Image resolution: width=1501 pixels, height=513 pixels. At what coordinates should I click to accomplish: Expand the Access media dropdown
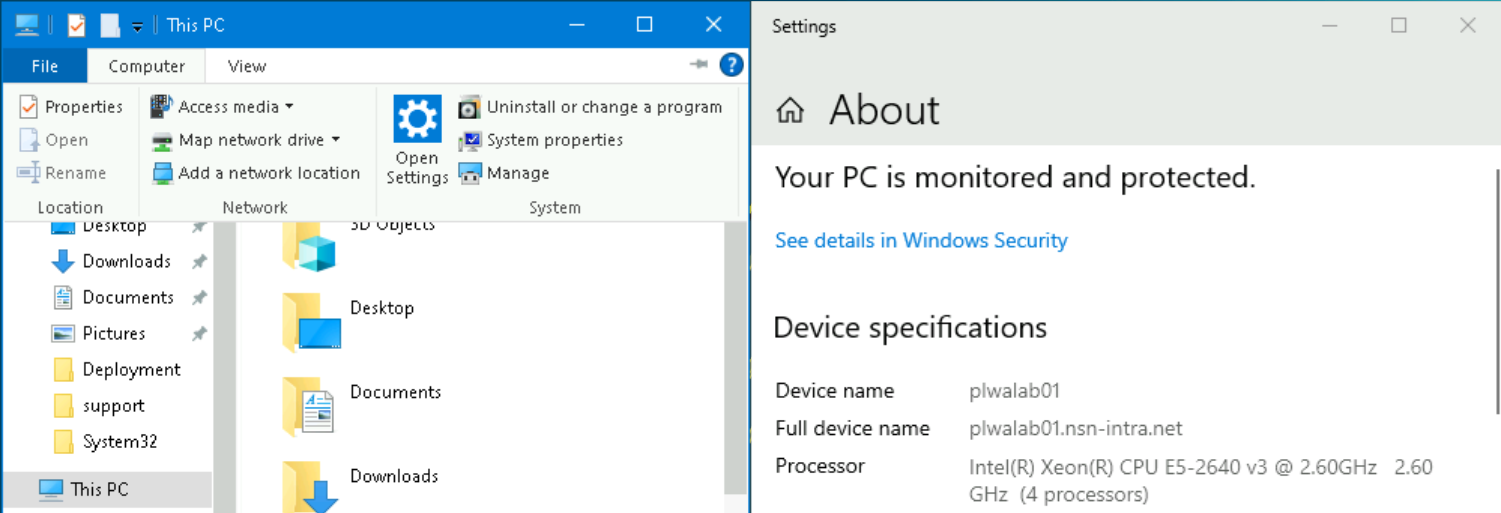click(x=289, y=107)
